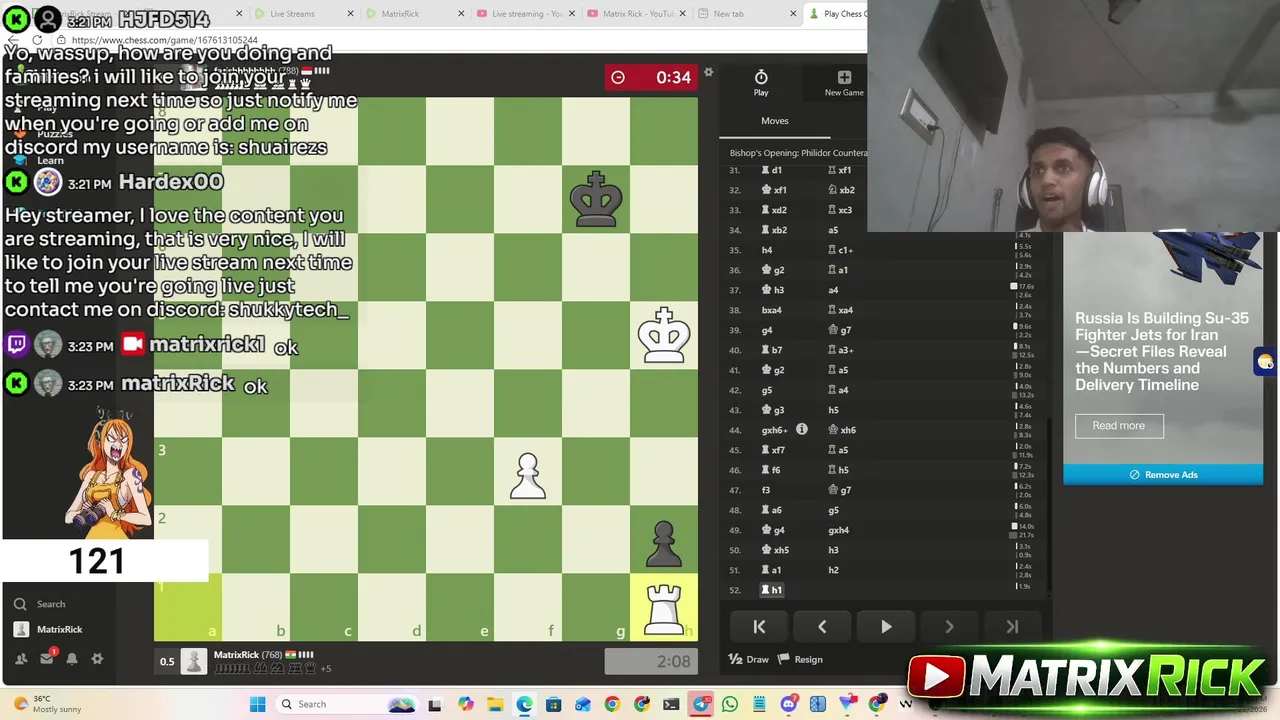Open the Search item in chess.com sidebar

tap(40, 604)
